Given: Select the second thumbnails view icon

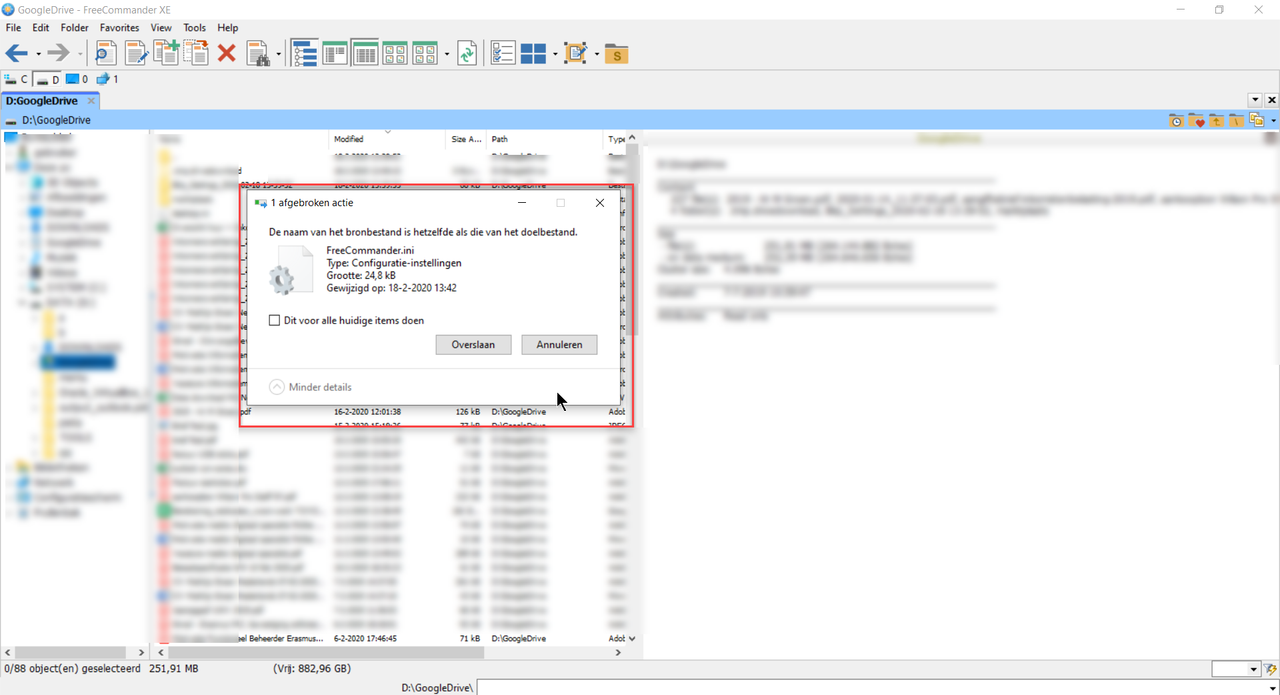Looking at the screenshot, I should [425, 53].
